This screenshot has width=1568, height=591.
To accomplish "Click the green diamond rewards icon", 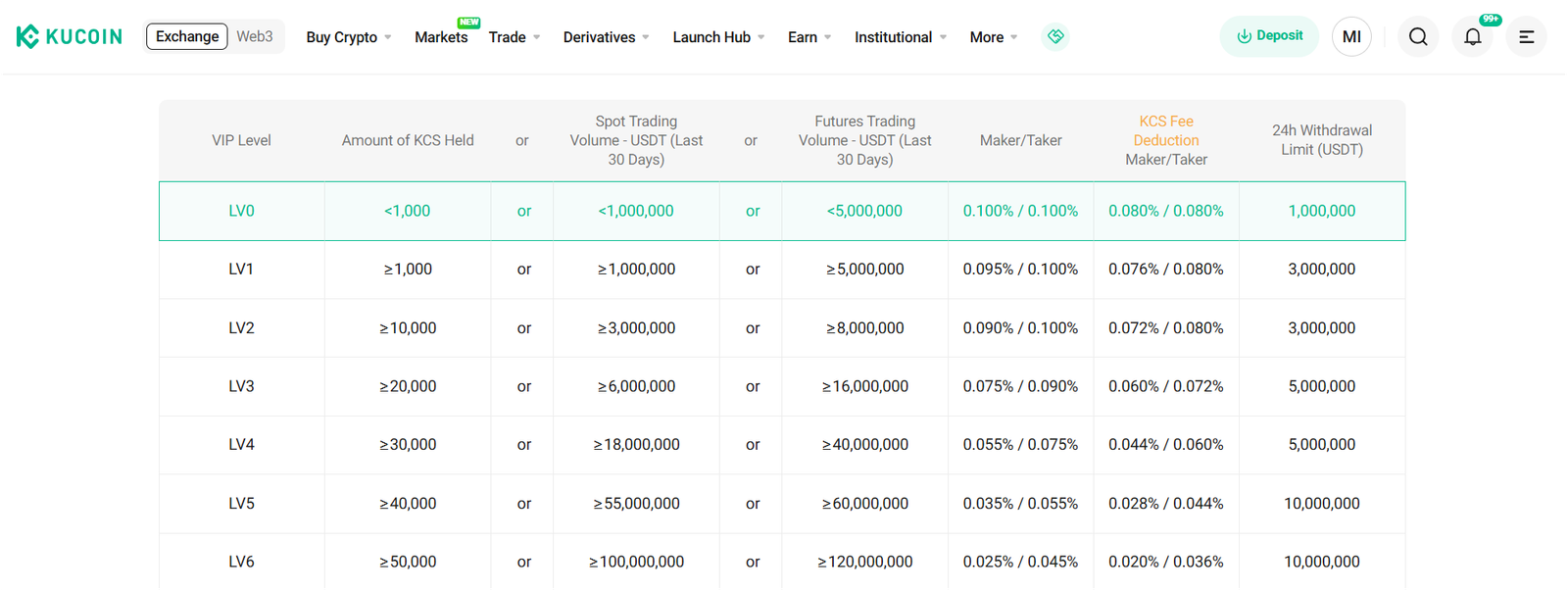I will (1055, 36).
